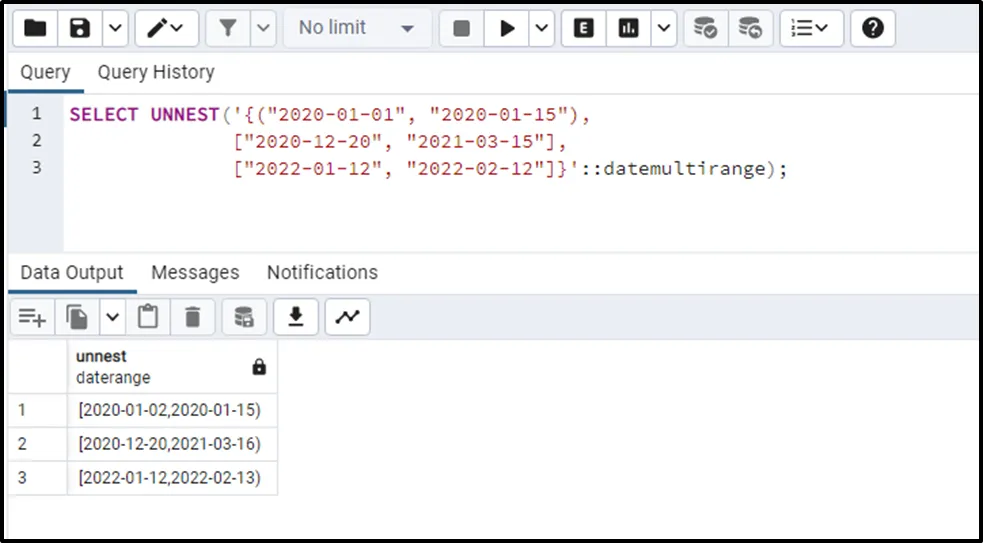Run the query with Execute play button
This screenshot has width=983, height=543.
pos(507,28)
